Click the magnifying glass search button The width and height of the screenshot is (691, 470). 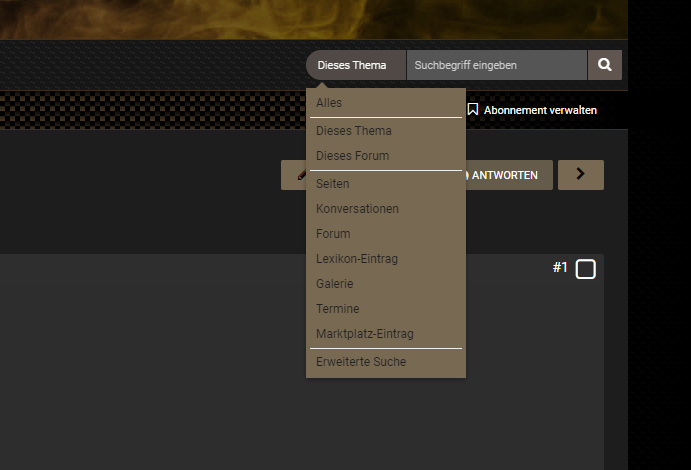pyautogui.click(x=604, y=65)
